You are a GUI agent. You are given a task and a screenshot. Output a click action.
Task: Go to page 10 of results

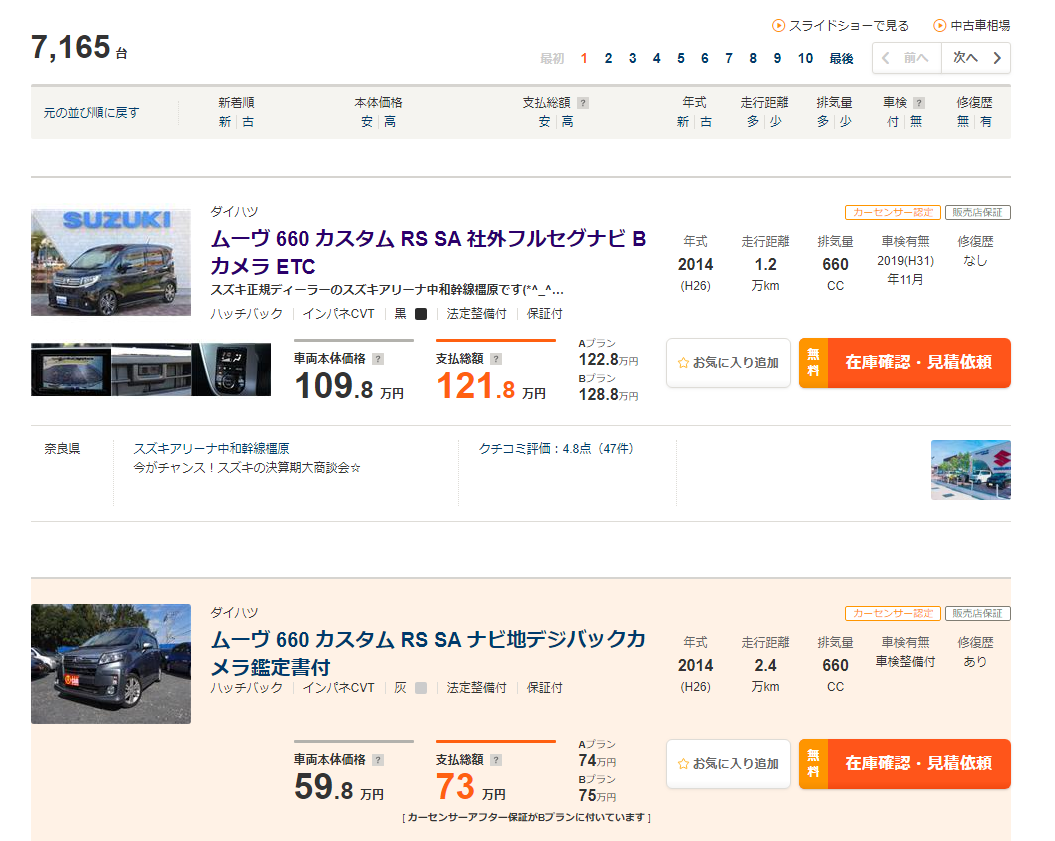(805, 59)
